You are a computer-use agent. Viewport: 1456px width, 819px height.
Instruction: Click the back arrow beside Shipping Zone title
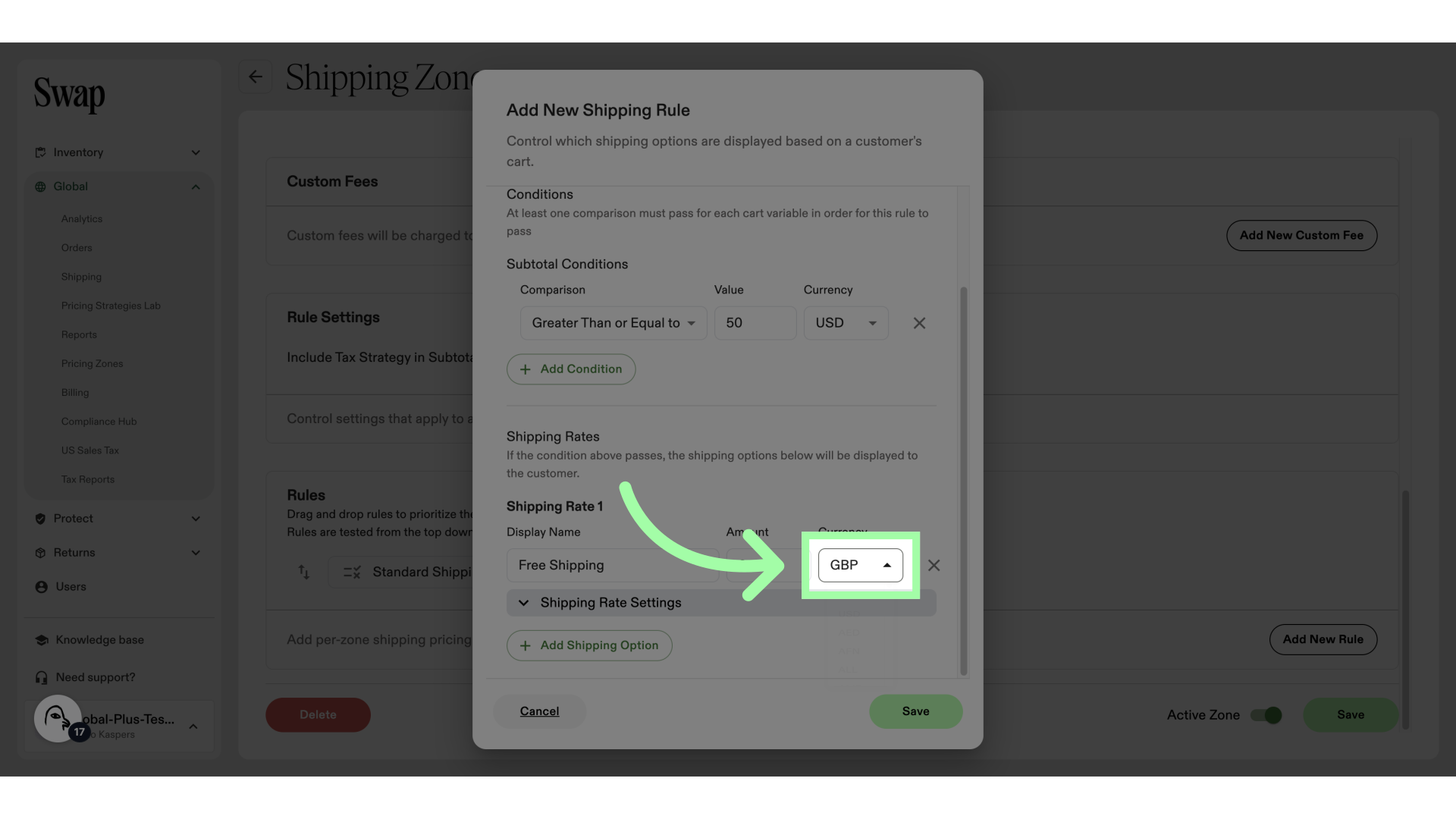pyautogui.click(x=256, y=77)
